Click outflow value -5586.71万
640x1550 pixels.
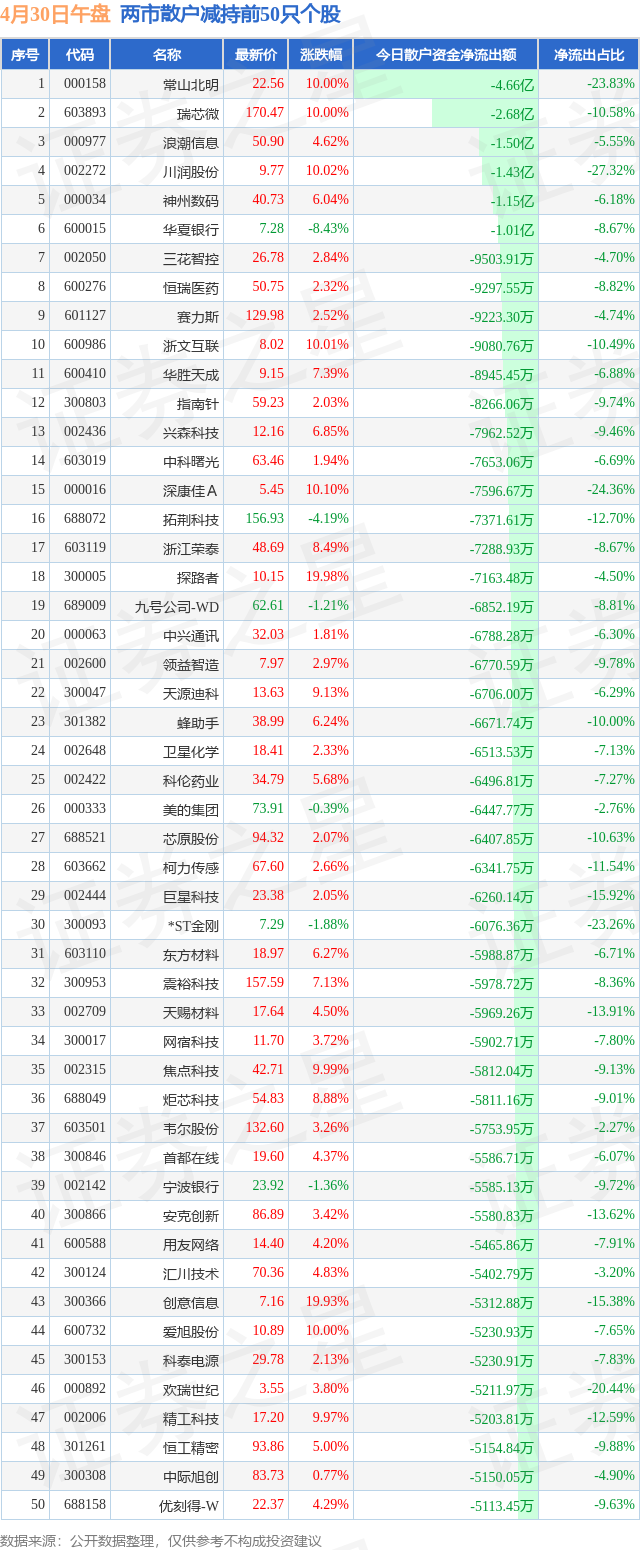point(502,1158)
